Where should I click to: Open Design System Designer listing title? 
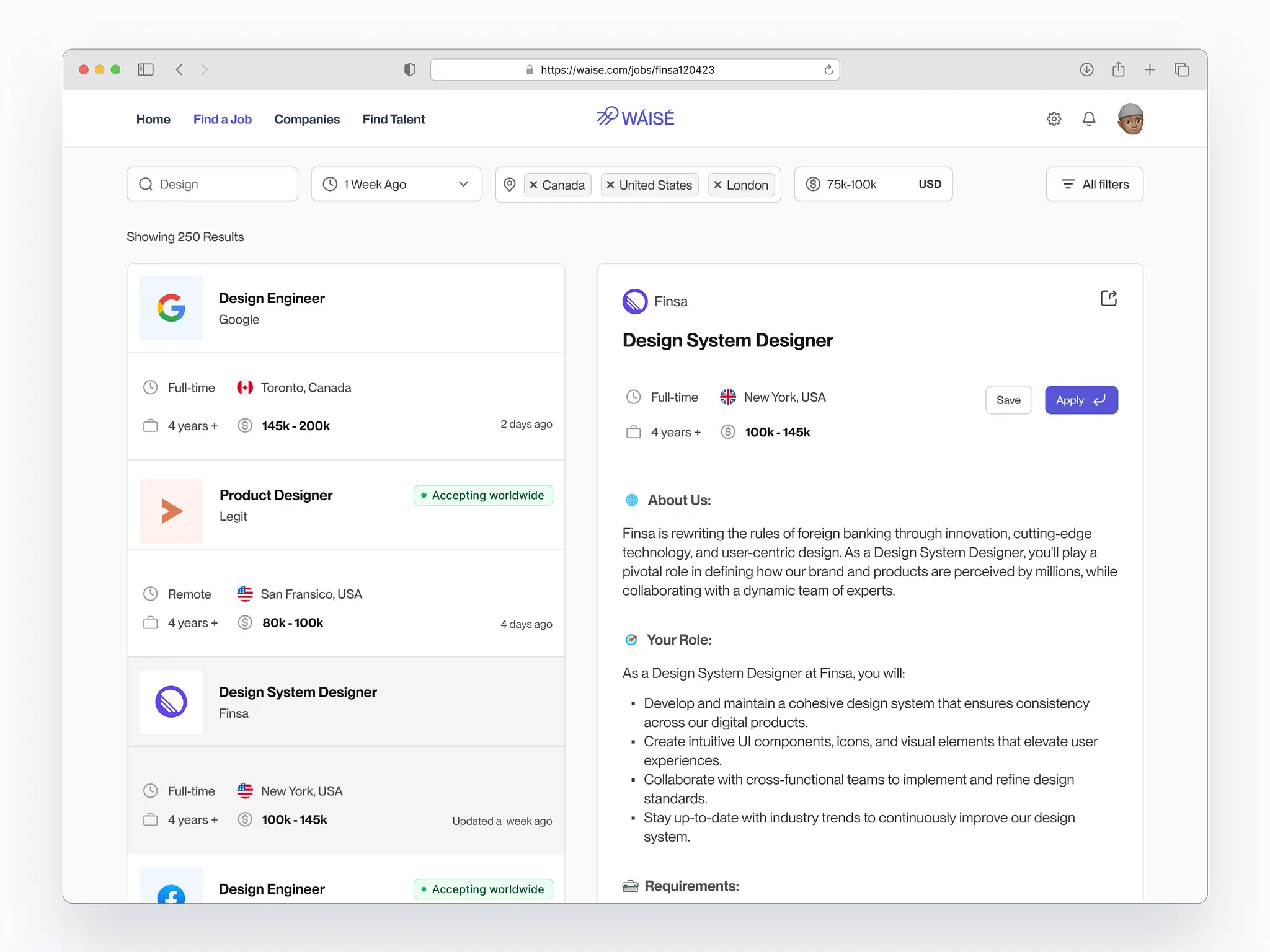[298, 692]
